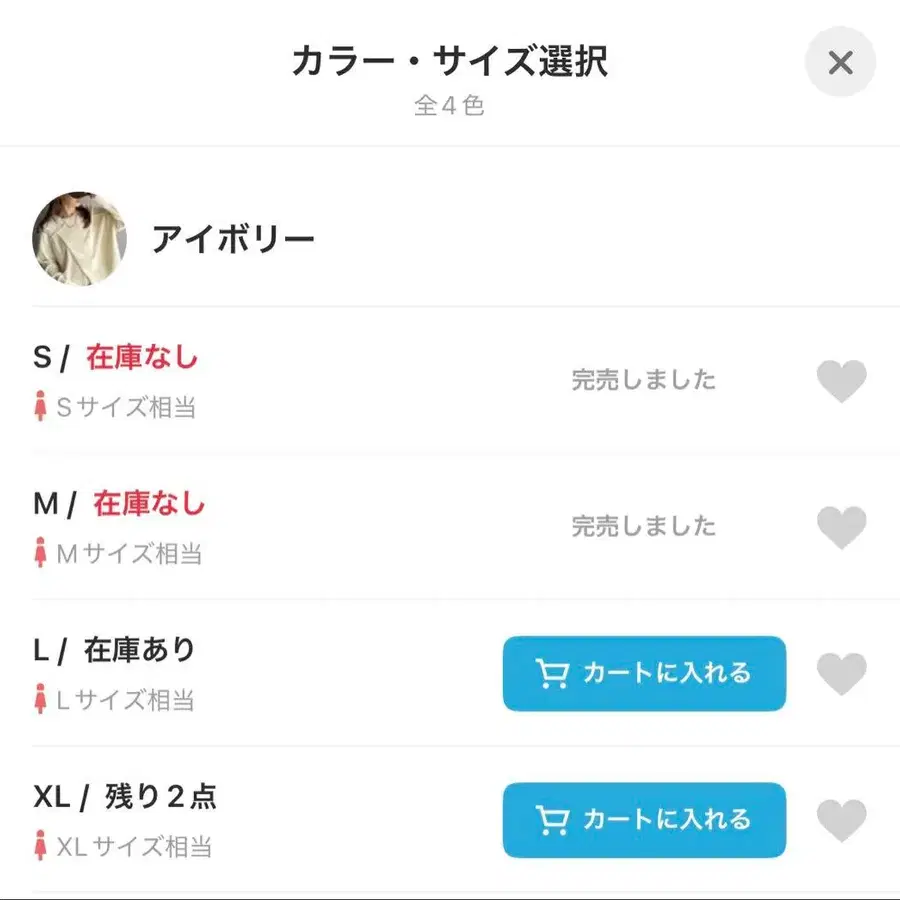
Task: Add XL size to cart
Action: pyautogui.click(x=644, y=820)
